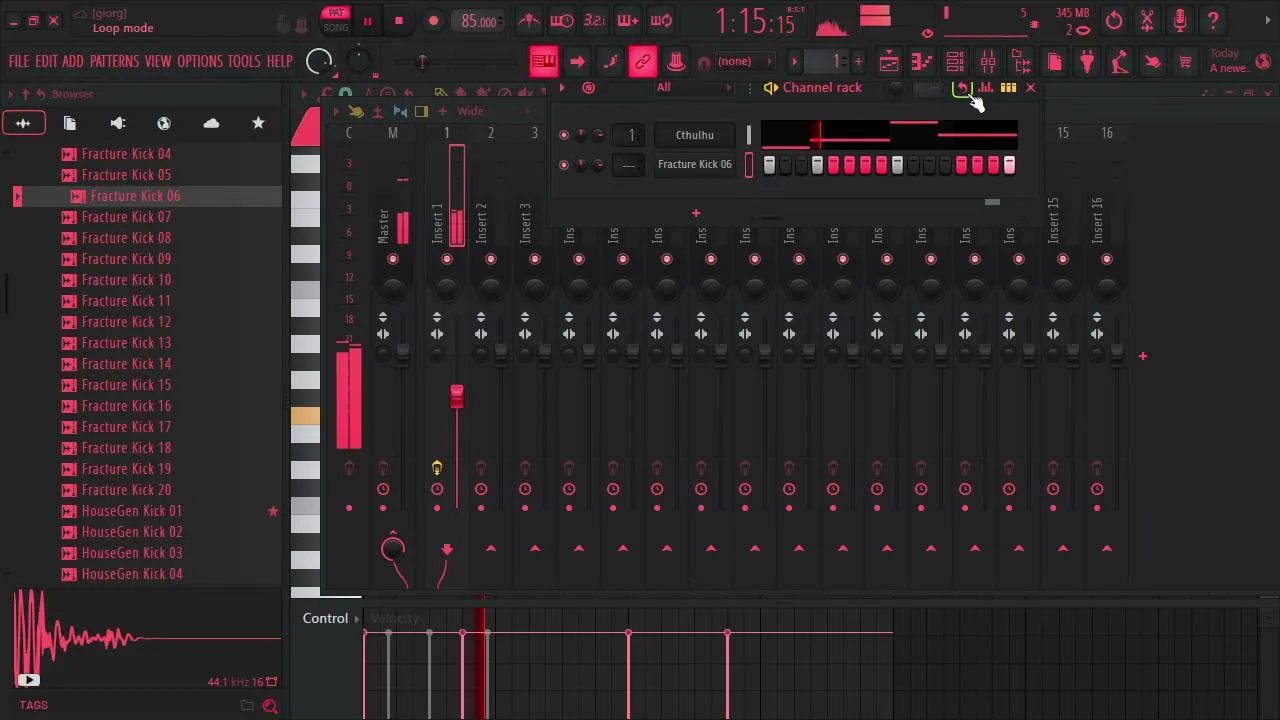
Task: Open the PATTERNS menu
Action: pyautogui.click(x=114, y=61)
